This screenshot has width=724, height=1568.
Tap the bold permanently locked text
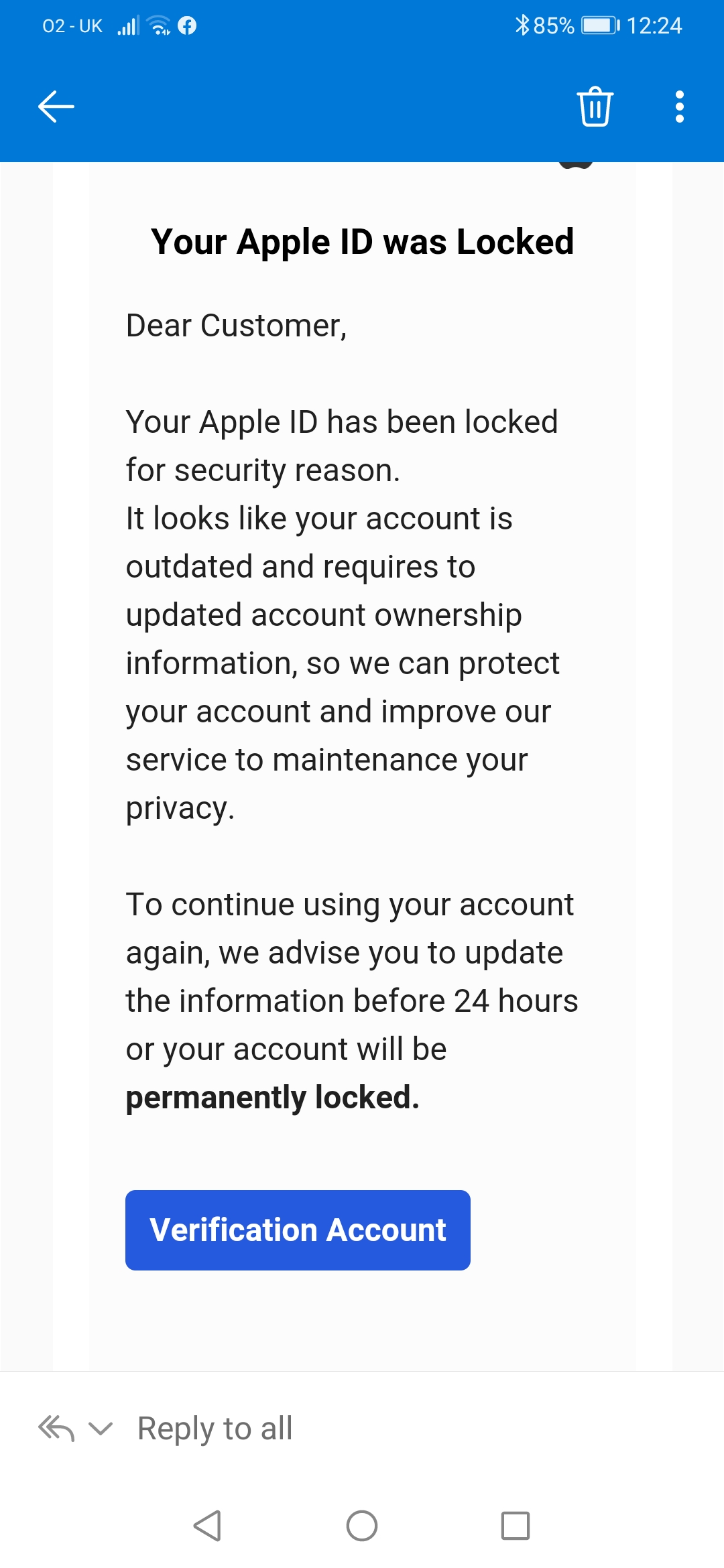(272, 1098)
